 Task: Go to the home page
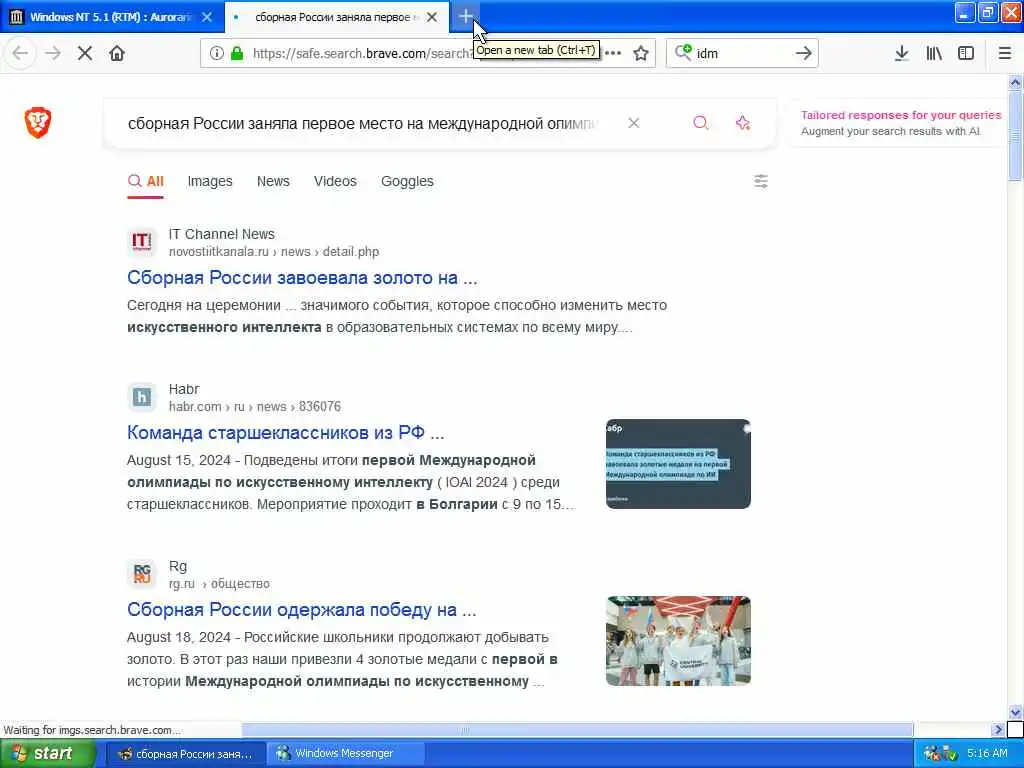[117, 54]
